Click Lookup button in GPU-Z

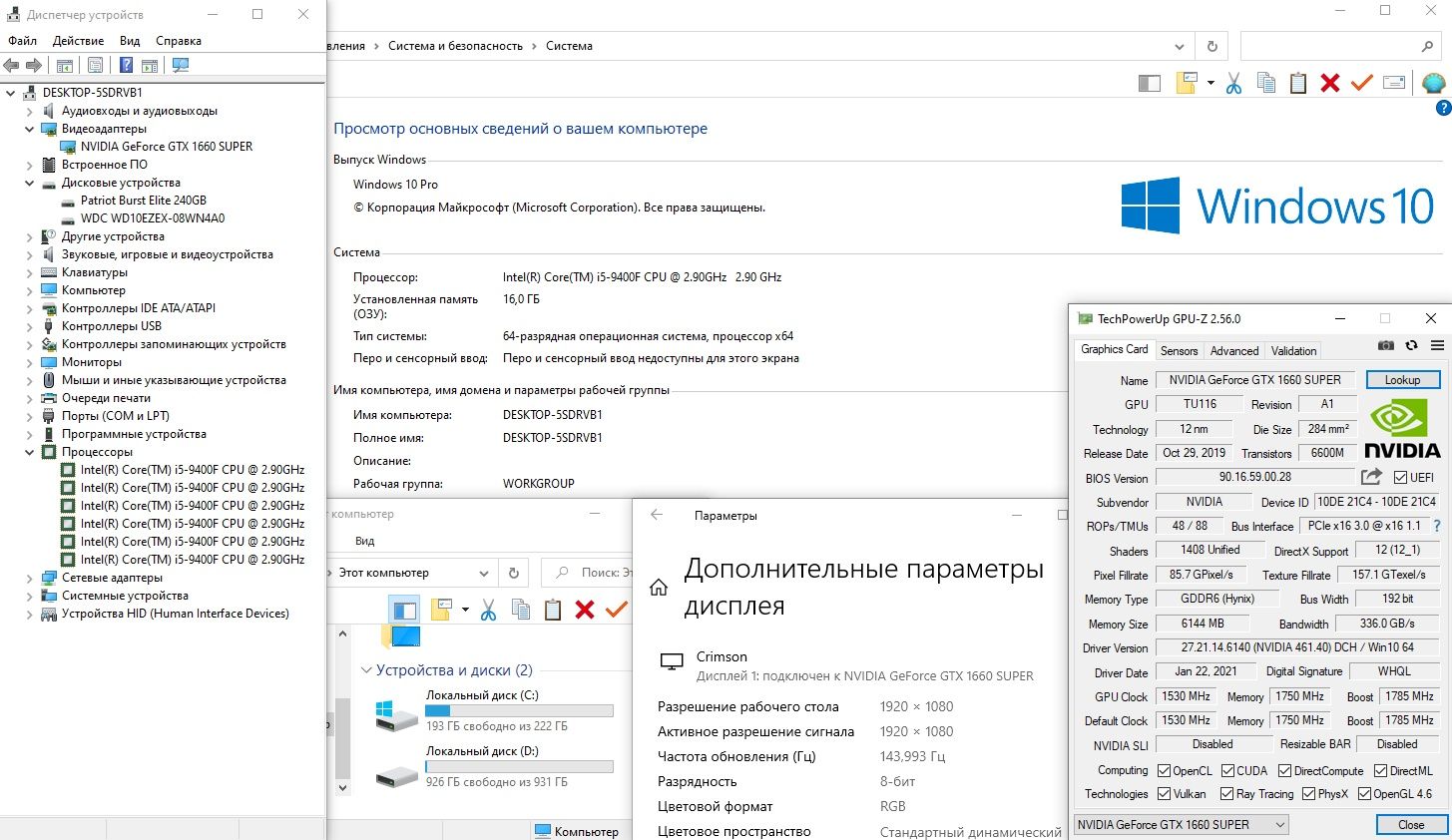[1402, 380]
